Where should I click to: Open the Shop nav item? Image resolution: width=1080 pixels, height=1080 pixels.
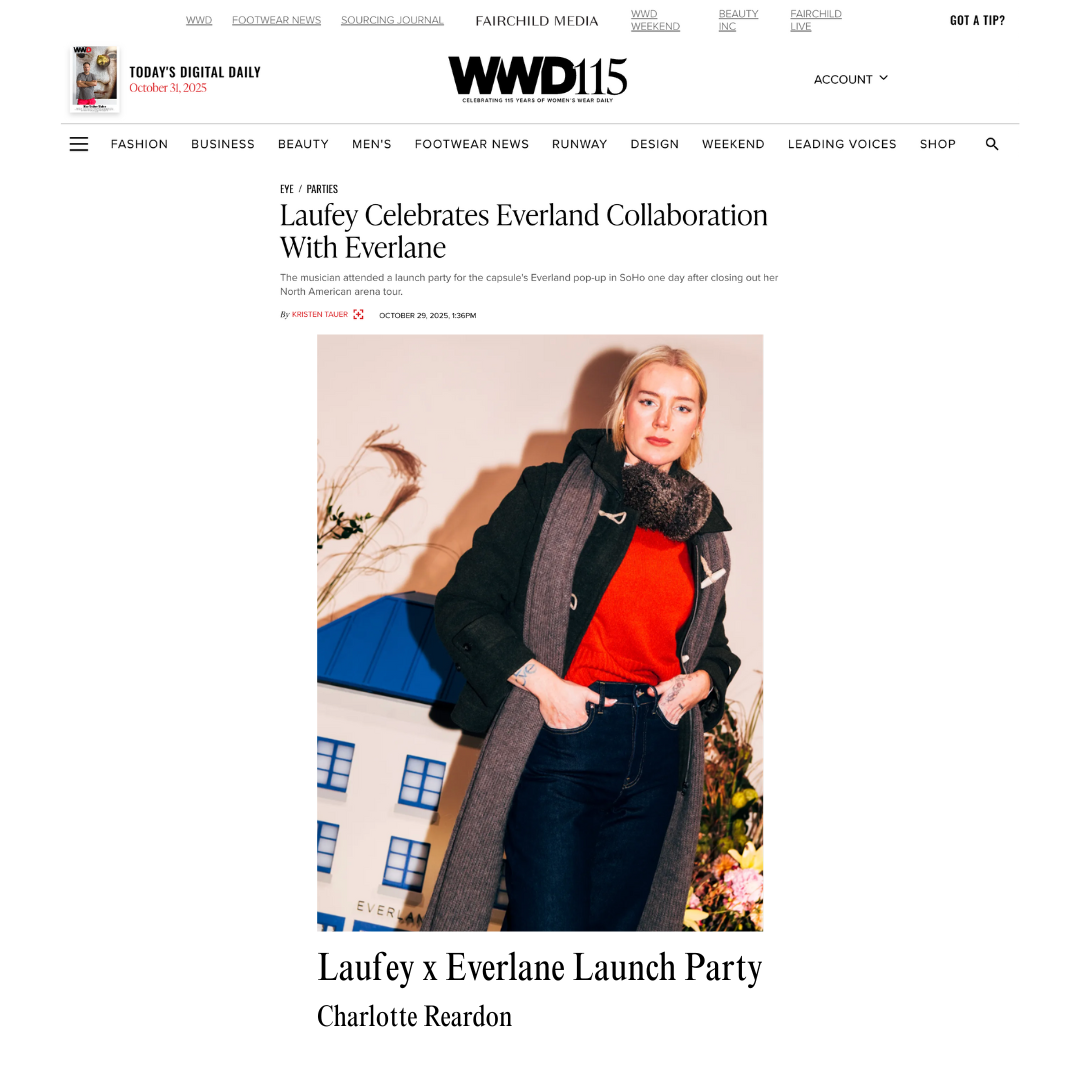tap(937, 144)
